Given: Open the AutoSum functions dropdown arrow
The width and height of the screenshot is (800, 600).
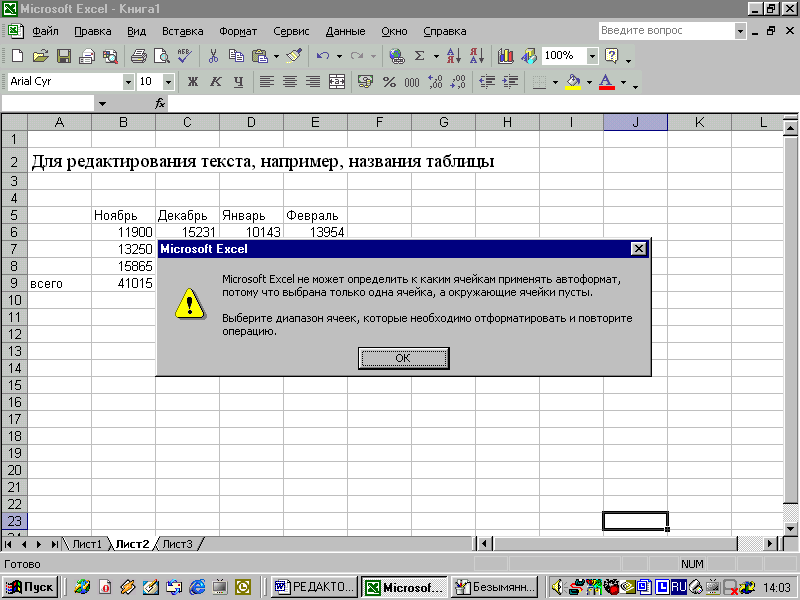Looking at the screenshot, I should (x=436, y=56).
